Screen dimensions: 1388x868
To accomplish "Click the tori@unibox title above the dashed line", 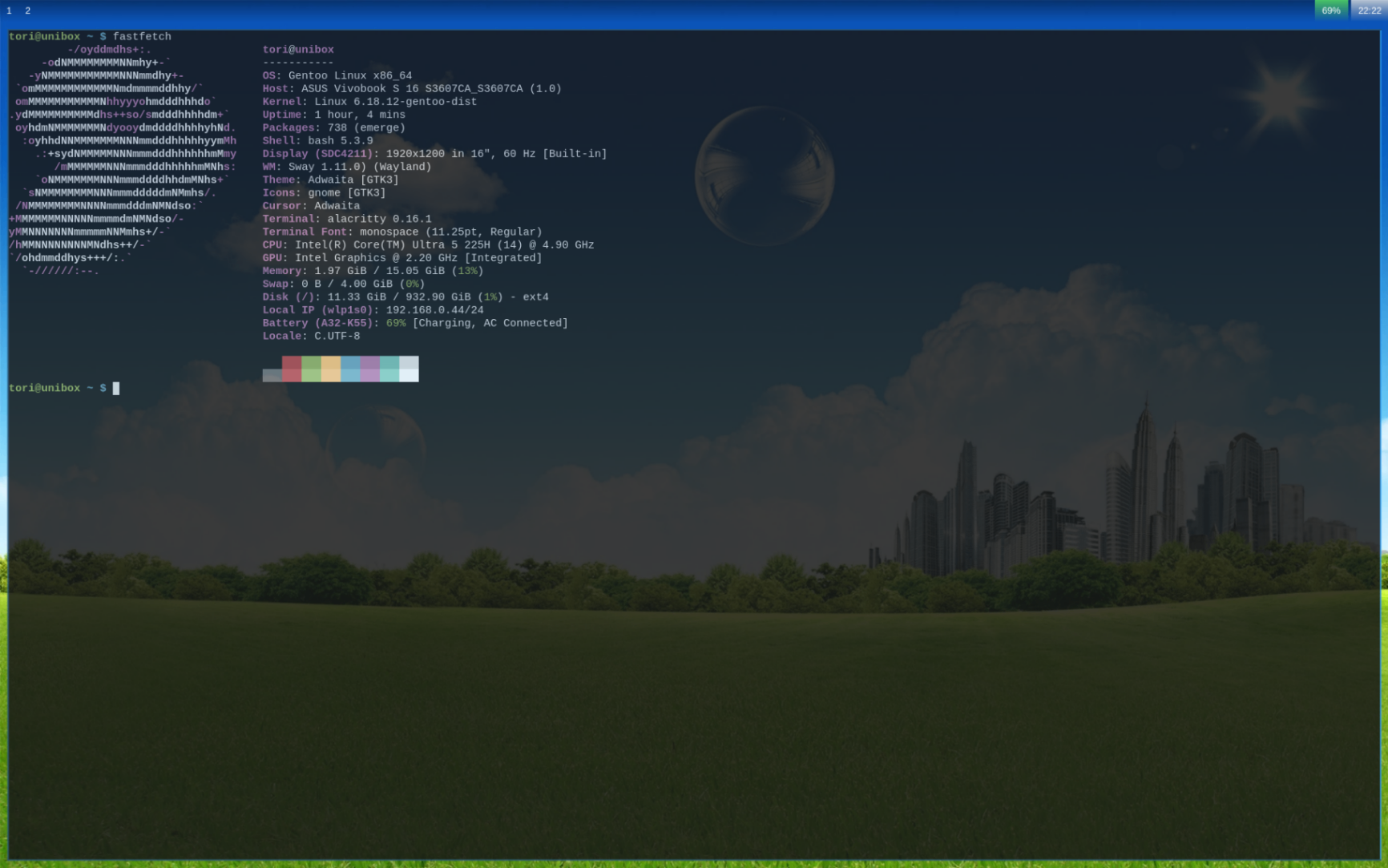I will pyautogui.click(x=298, y=50).
